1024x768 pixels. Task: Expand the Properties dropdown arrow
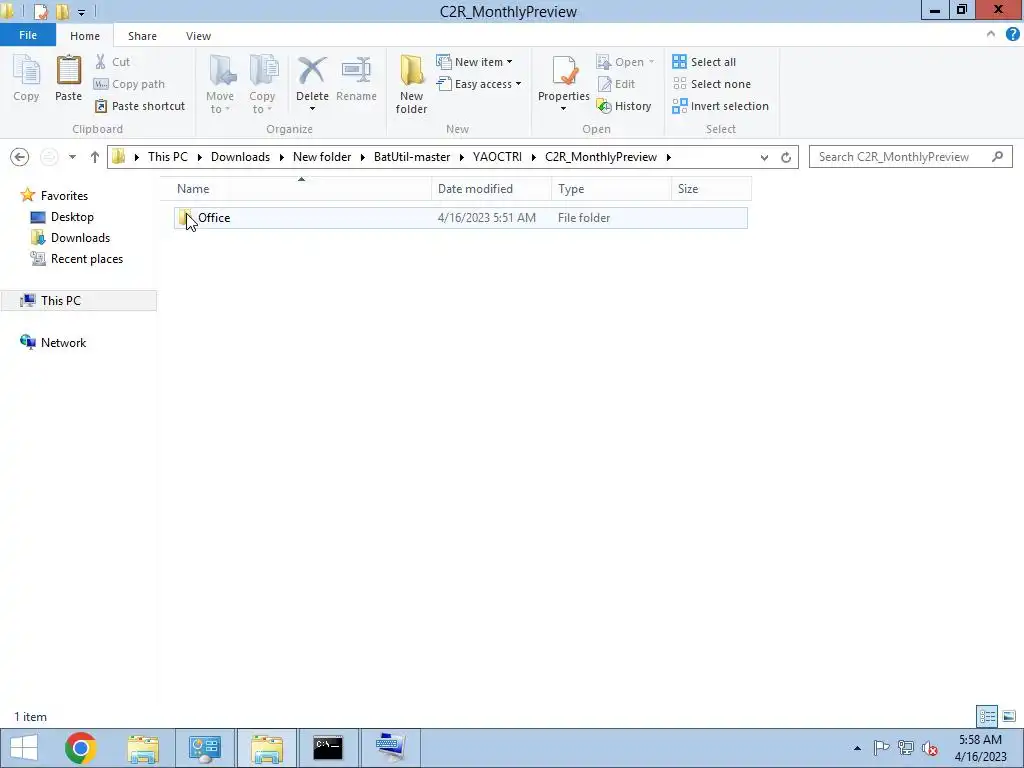(x=564, y=109)
